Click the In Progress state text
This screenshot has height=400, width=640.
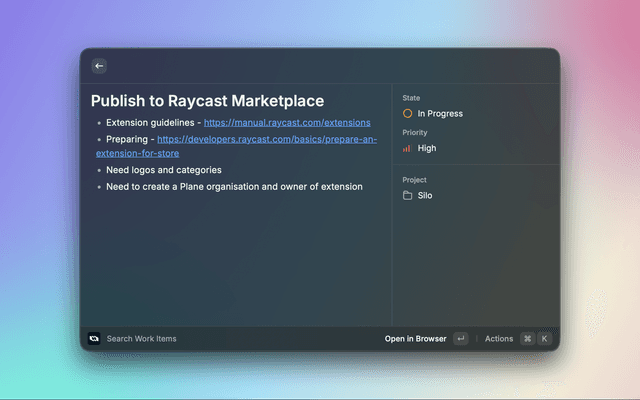click(440, 114)
